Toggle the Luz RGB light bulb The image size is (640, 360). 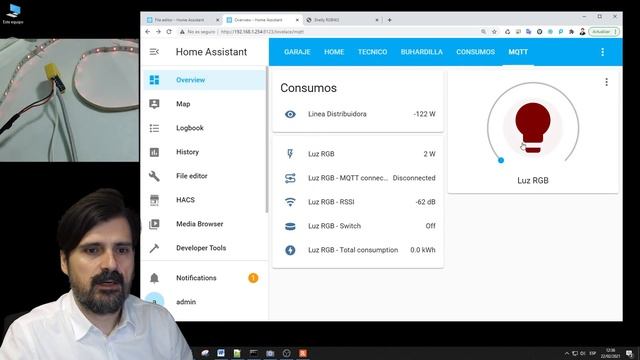[x=533, y=128]
